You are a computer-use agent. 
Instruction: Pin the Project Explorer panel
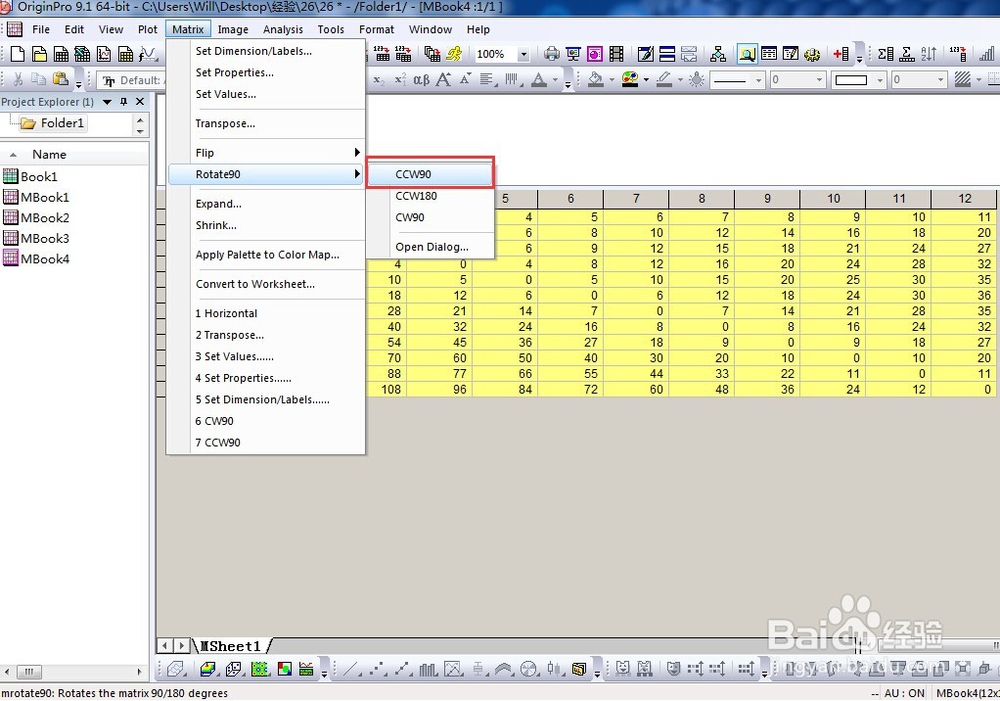click(x=124, y=101)
